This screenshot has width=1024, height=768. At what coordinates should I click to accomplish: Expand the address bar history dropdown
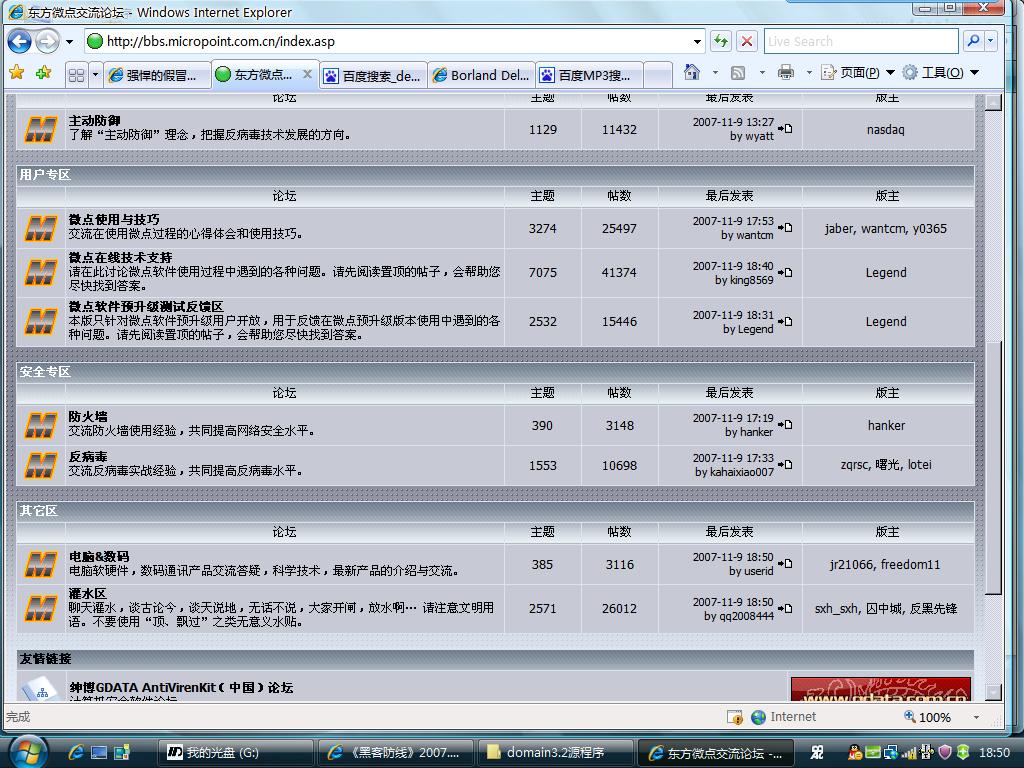pyautogui.click(x=697, y=41)
